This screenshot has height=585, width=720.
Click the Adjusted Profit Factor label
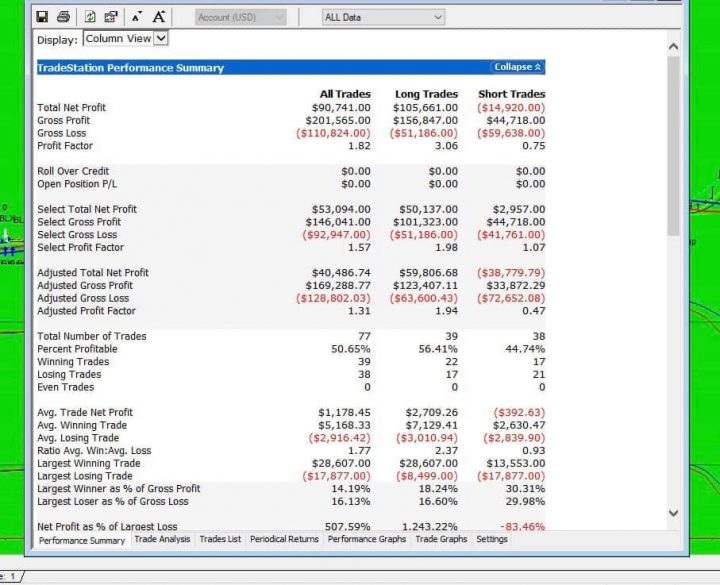tap(87, 311)
